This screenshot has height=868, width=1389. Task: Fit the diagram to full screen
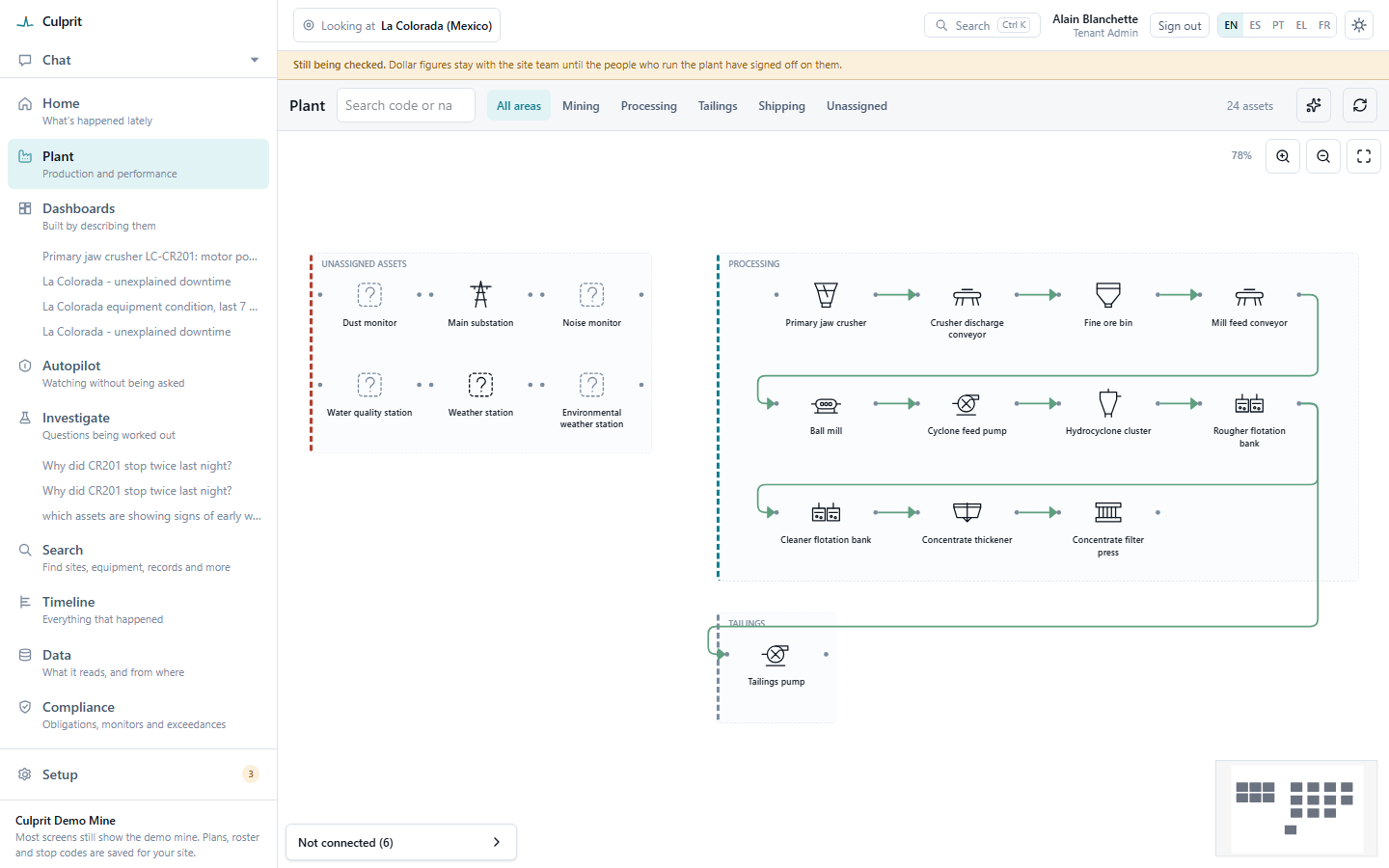tap(1364, 156)
